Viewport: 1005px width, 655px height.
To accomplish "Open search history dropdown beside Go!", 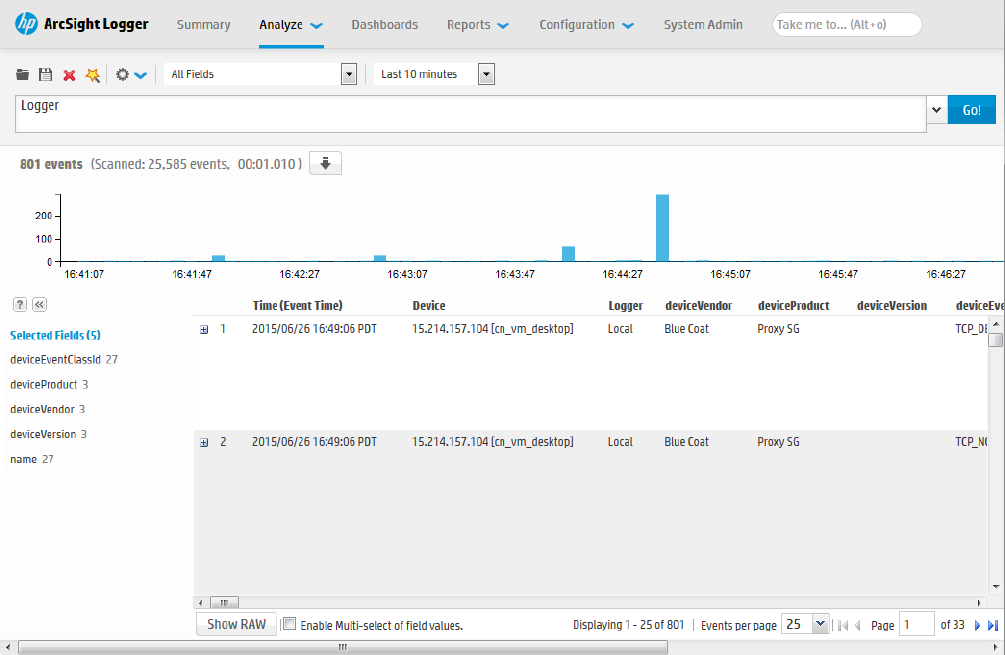I will click(936, 110).
